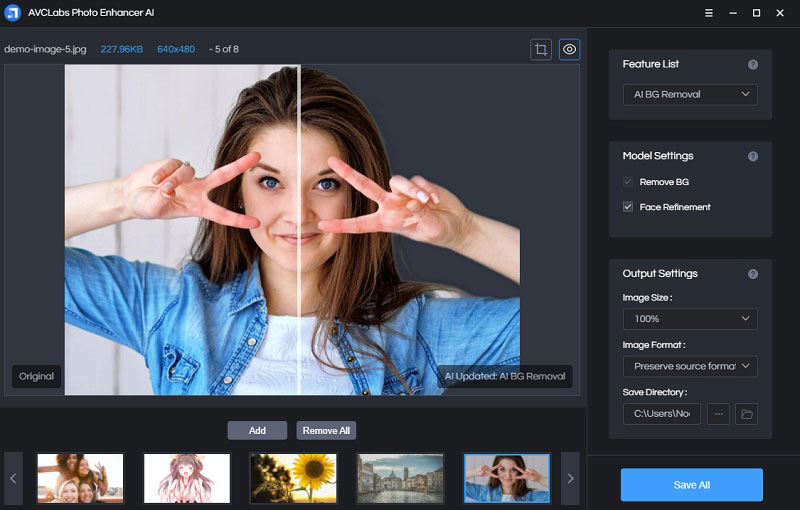
Task: Maximize the AVCLabs window
Action: coord(756,13)
